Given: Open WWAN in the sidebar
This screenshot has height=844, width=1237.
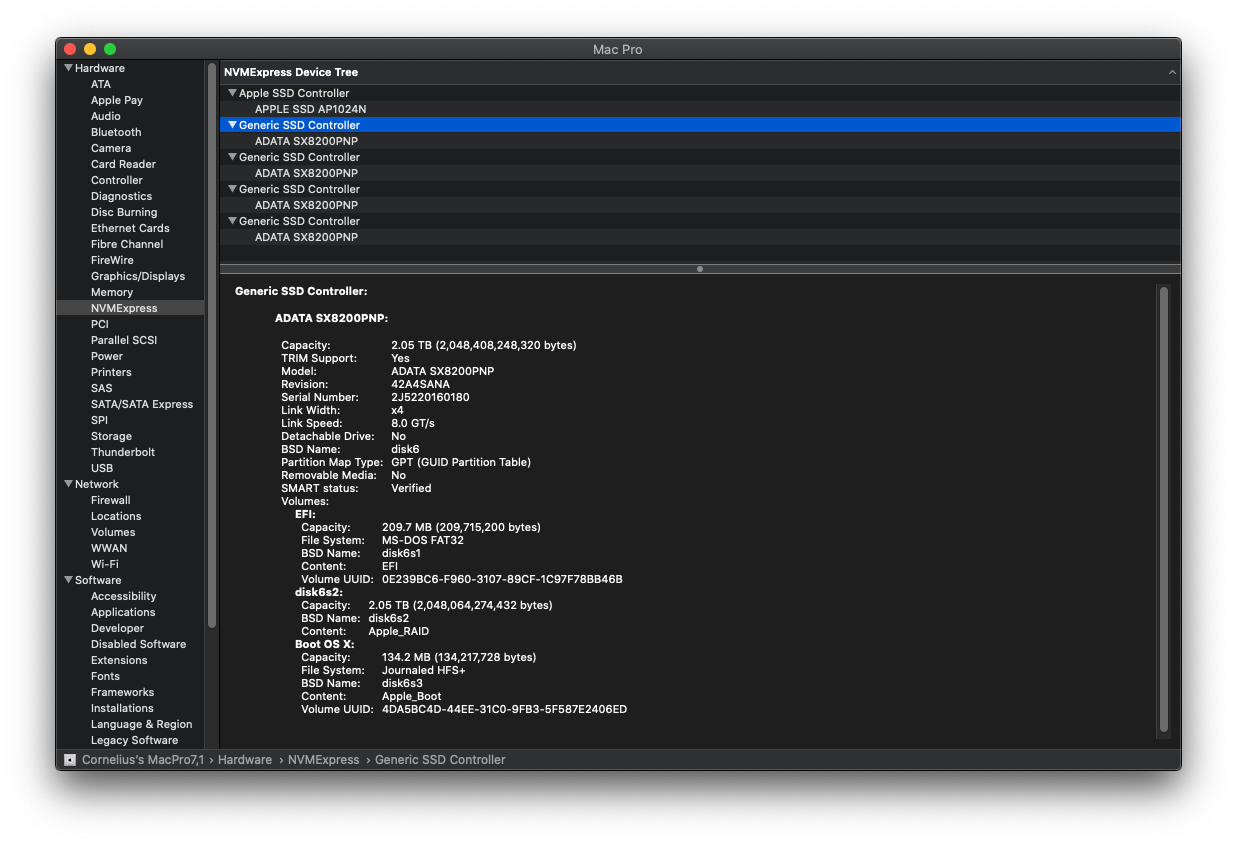Looking at the screenshot, I should [x=109, y=548].
